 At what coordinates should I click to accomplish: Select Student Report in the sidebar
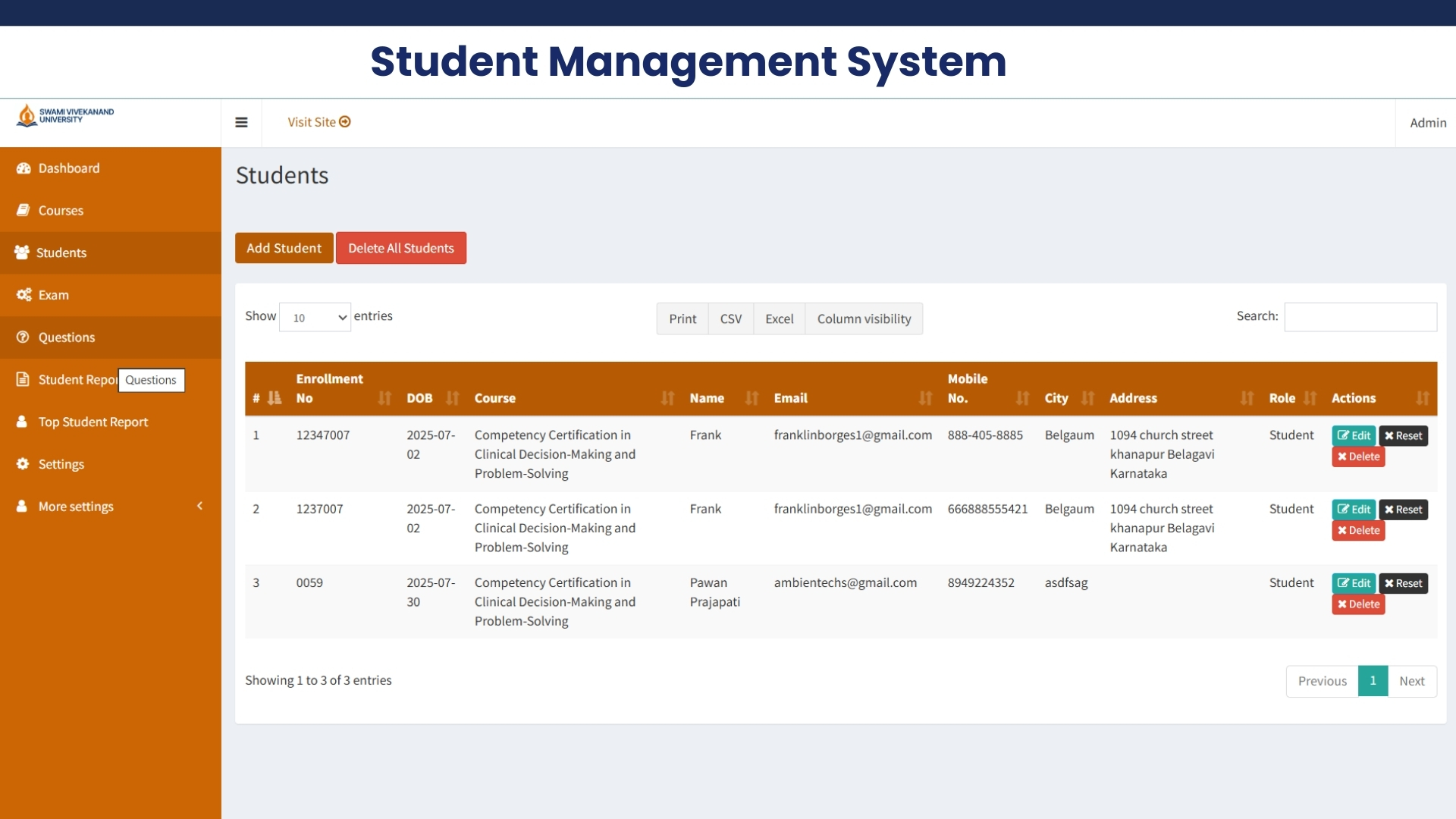(76, 380)
